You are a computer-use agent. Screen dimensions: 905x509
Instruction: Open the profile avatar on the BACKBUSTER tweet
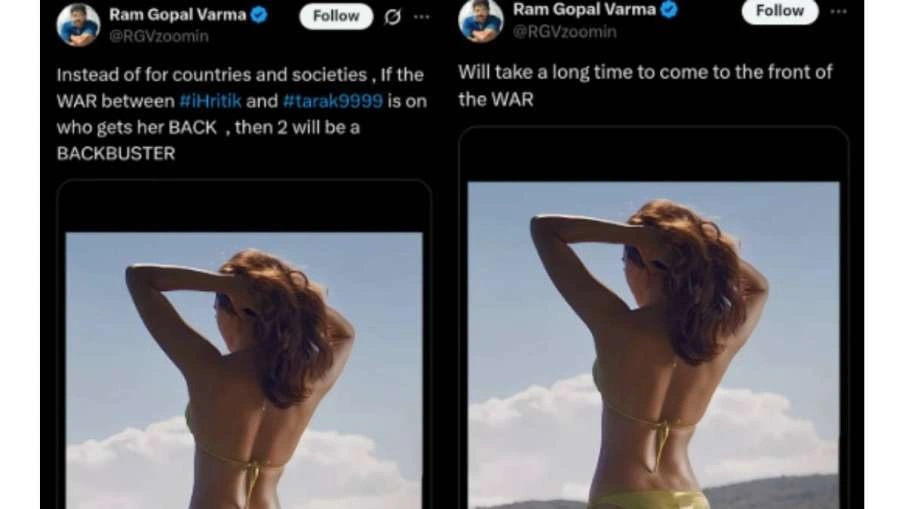pyautogui.click(x=78, y=24)
